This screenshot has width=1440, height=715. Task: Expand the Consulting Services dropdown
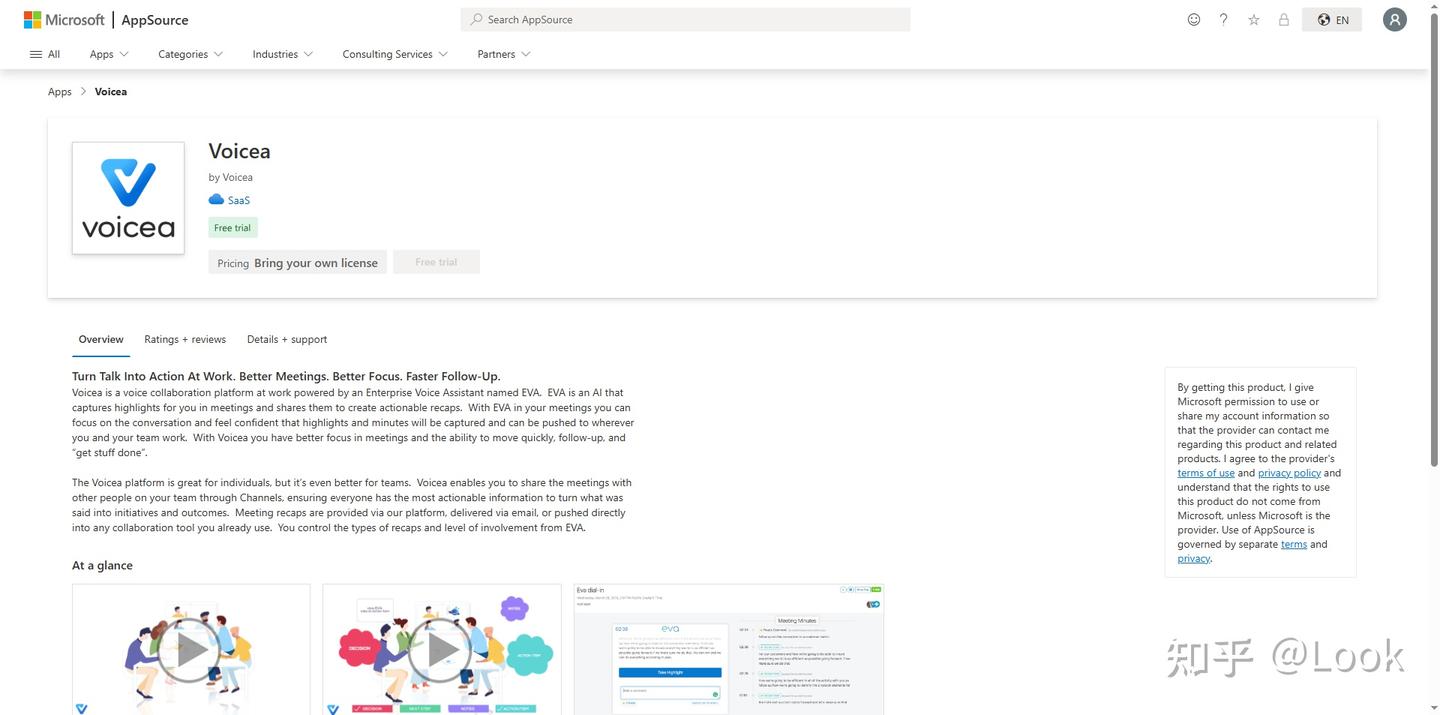(x=395, y=54)
